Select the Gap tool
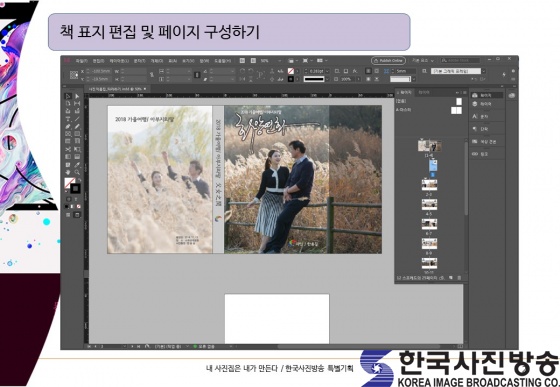The height and width of the screenshot is (387, 560). coord(77,104)
